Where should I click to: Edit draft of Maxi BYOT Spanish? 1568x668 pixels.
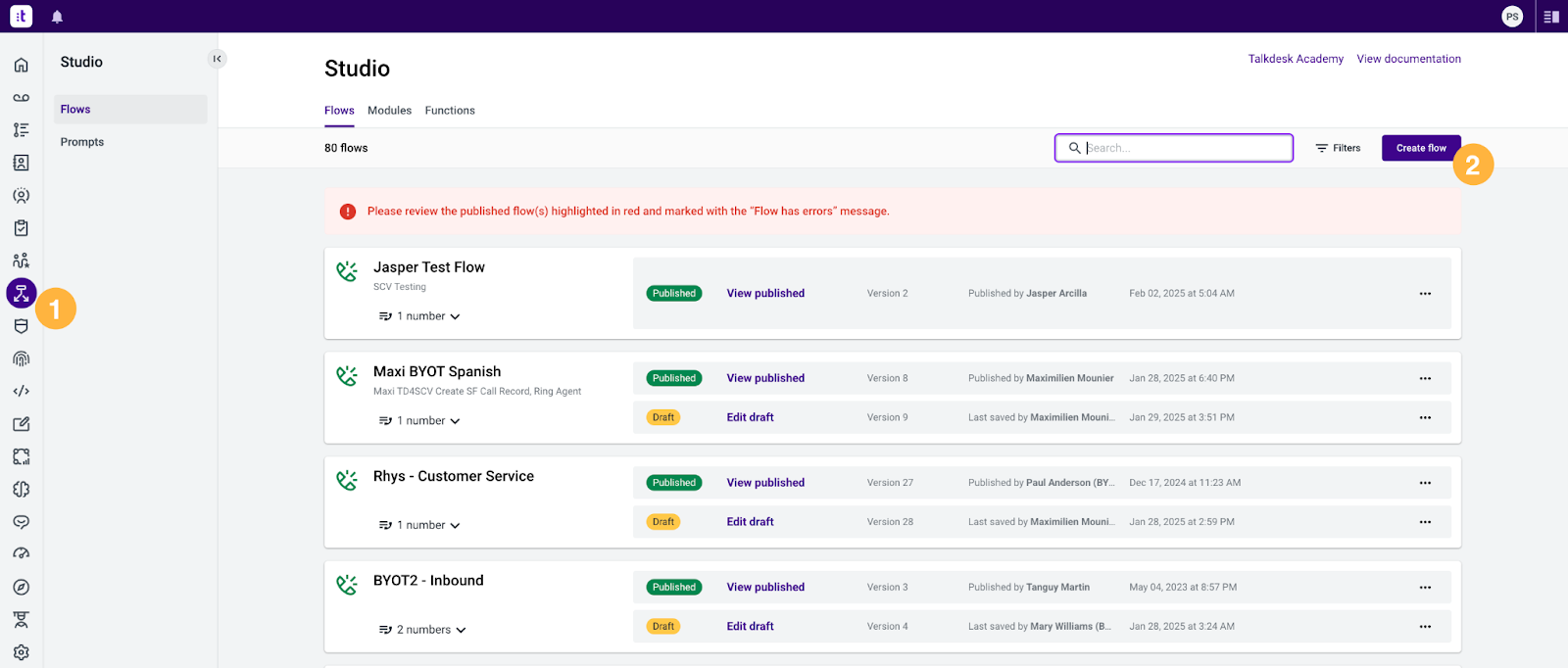point(750,417)
